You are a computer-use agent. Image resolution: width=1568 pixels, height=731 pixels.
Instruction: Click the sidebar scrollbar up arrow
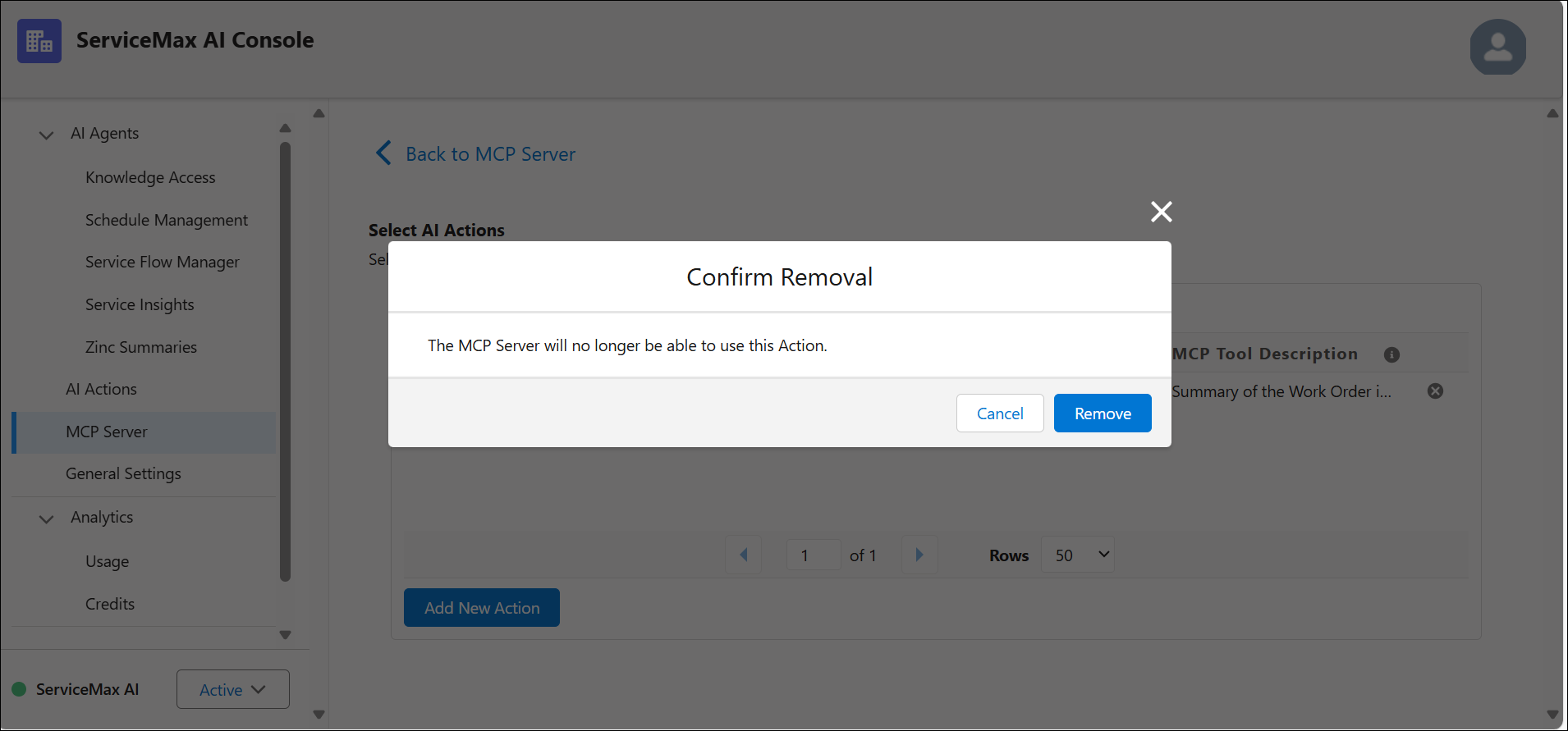(285, 127)
